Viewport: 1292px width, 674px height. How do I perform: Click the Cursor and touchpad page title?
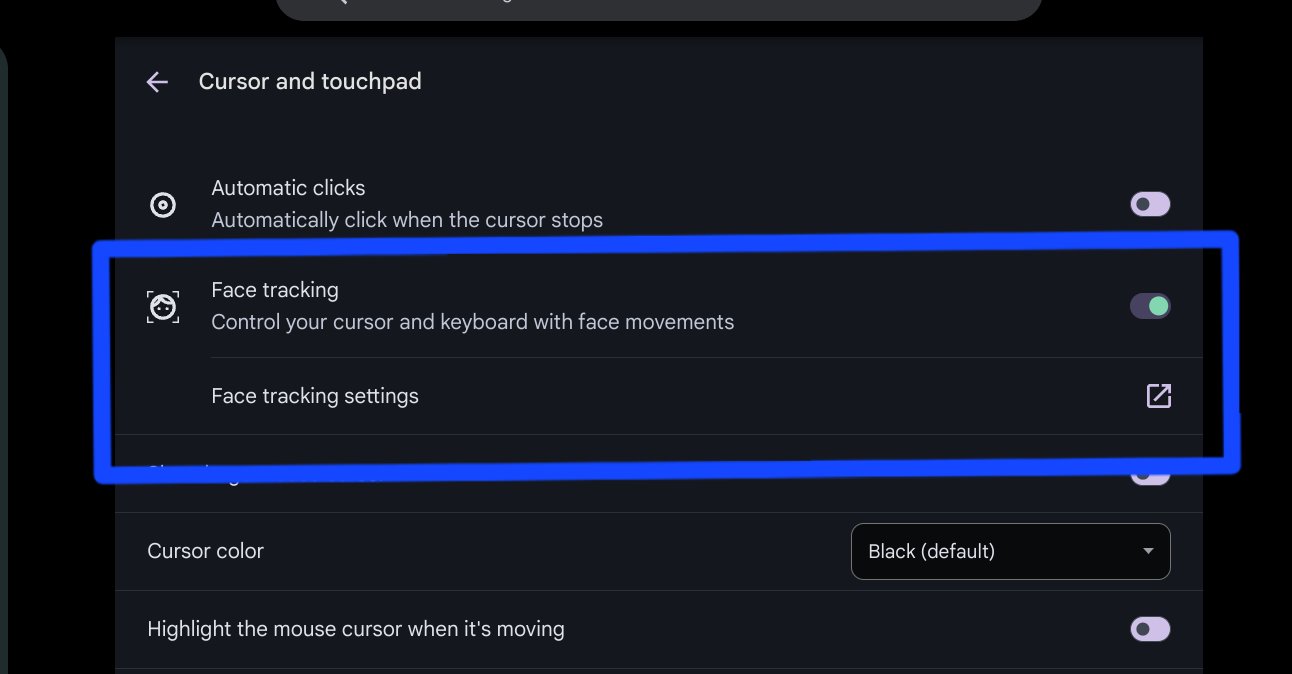coord(310,82)
